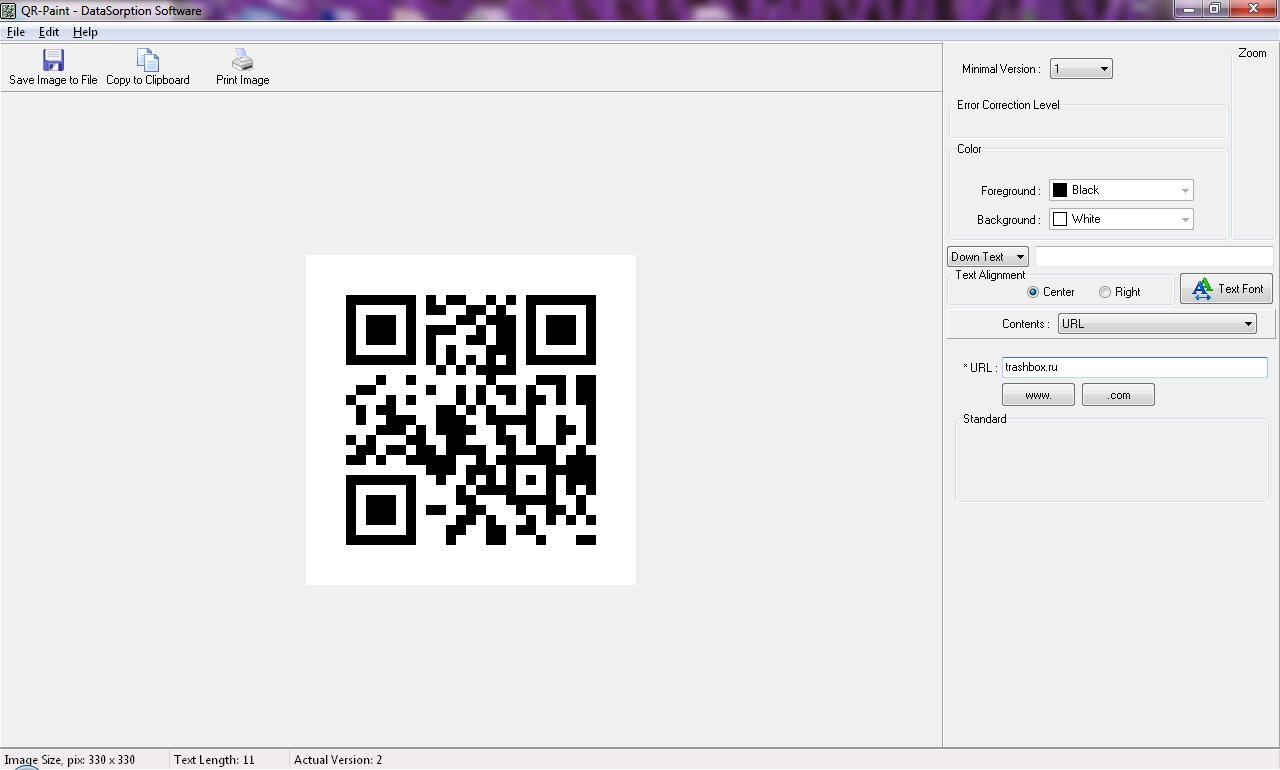Click the www. prefix button
This screenshot has height=770, width=1280.
(x=1038, y=395)
